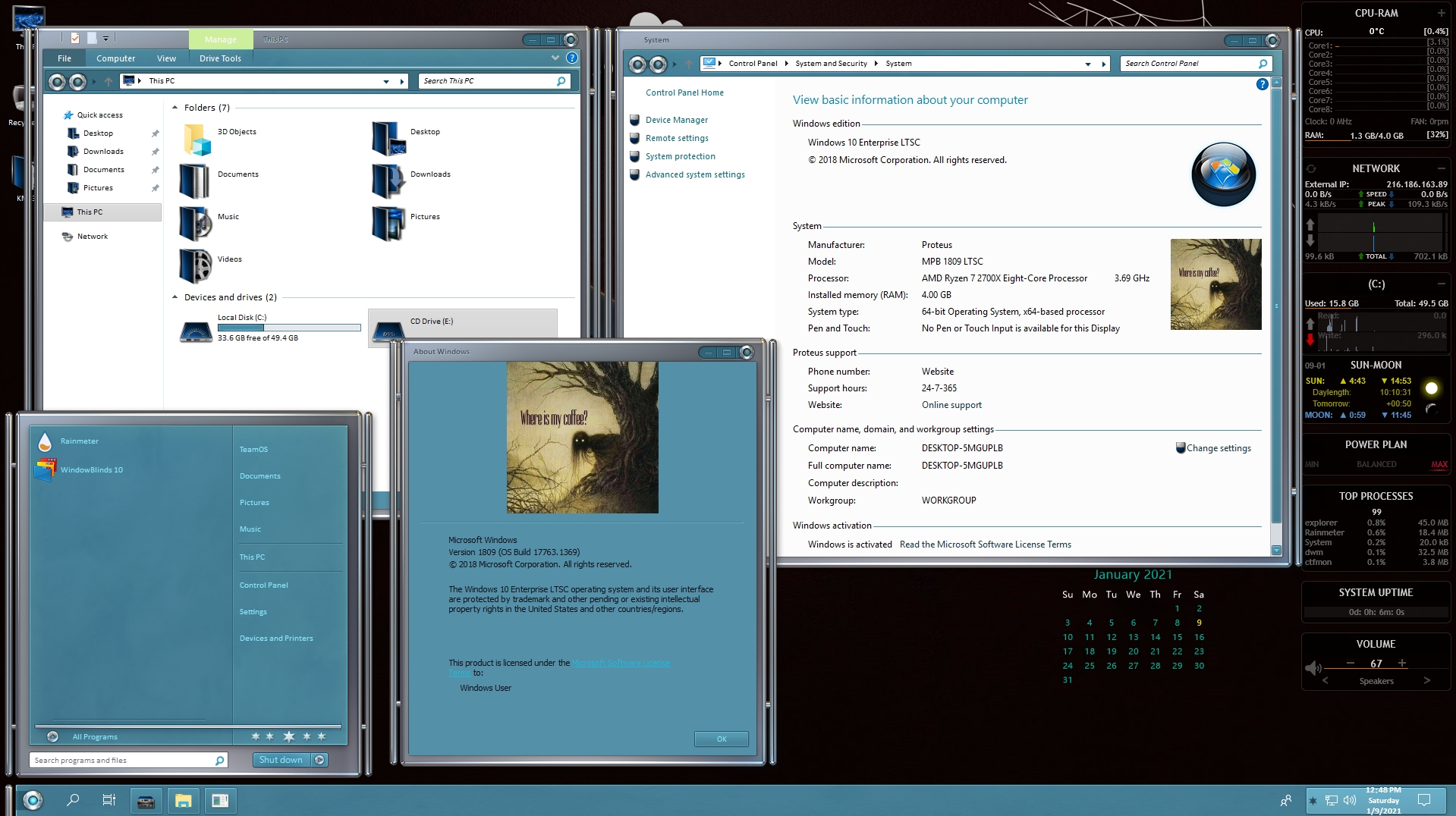Screen dimensions: 1456x816
Task: Expand the Control Panel address bar dropdown
Action: 1088,64
